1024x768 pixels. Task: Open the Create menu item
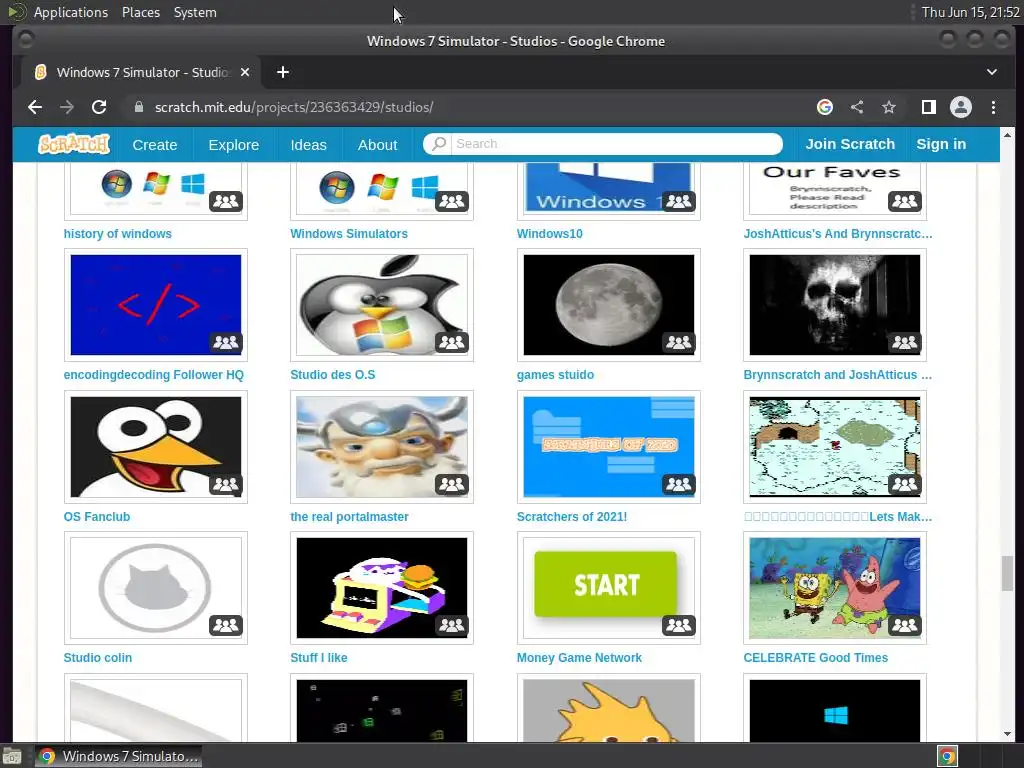coord(155,144)
